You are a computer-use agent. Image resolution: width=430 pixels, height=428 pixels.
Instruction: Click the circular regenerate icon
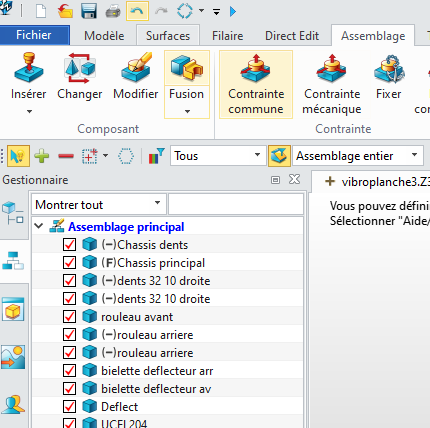(184, 11)
